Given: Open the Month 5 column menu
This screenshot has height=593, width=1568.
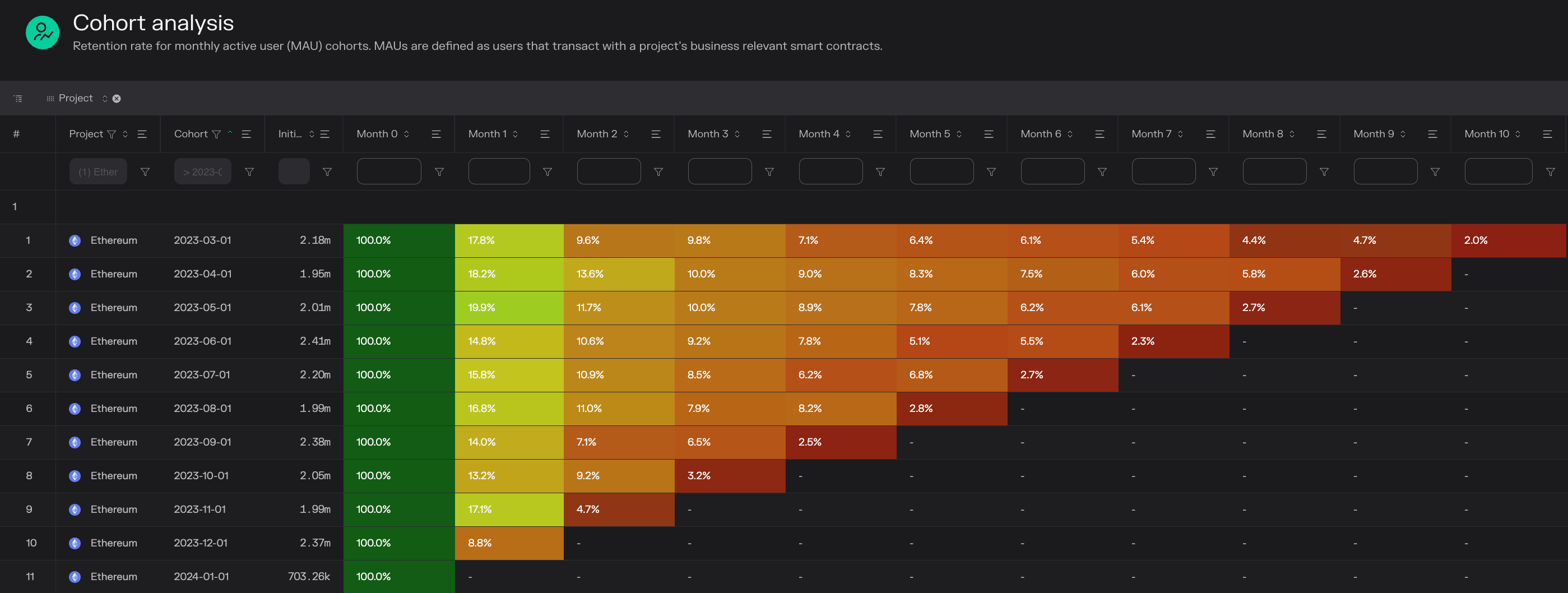Looking at the screenshot, I should click(x=989, y=134).
